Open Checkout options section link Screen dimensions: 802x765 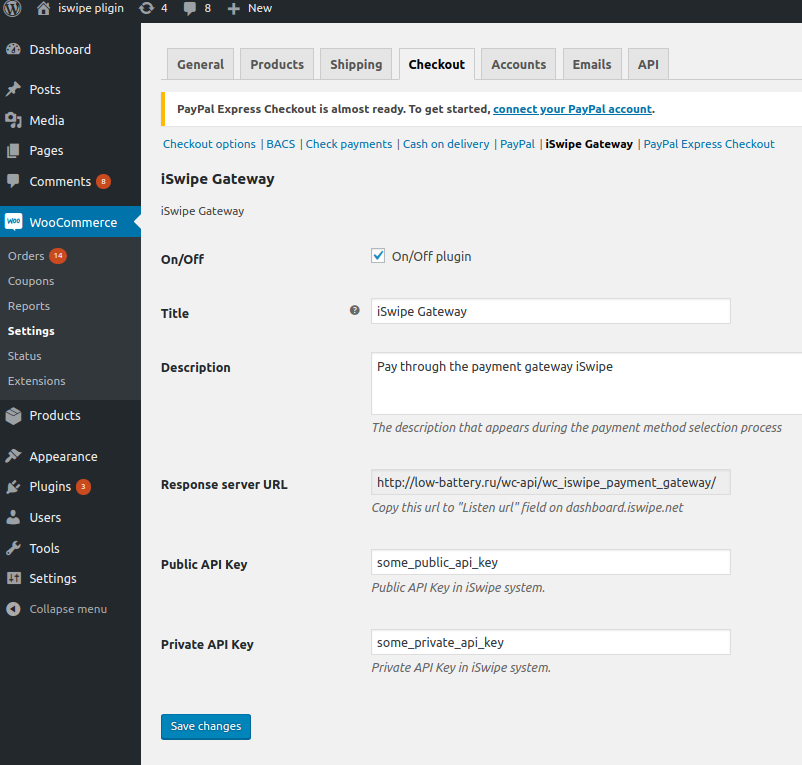[x=209, y=144]
